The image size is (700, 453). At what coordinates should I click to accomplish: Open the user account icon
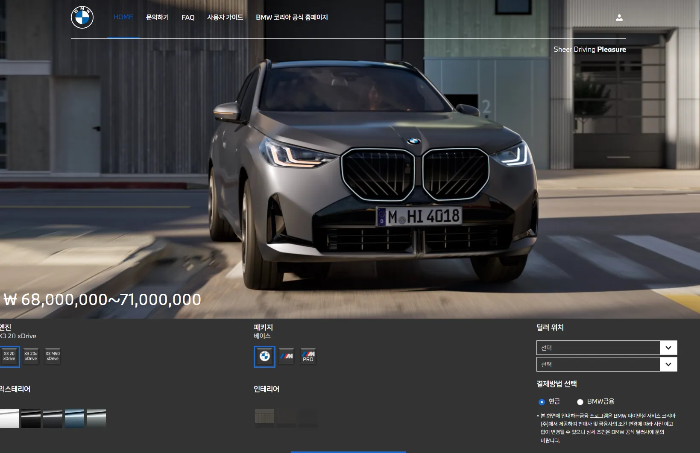click(619, 18)
